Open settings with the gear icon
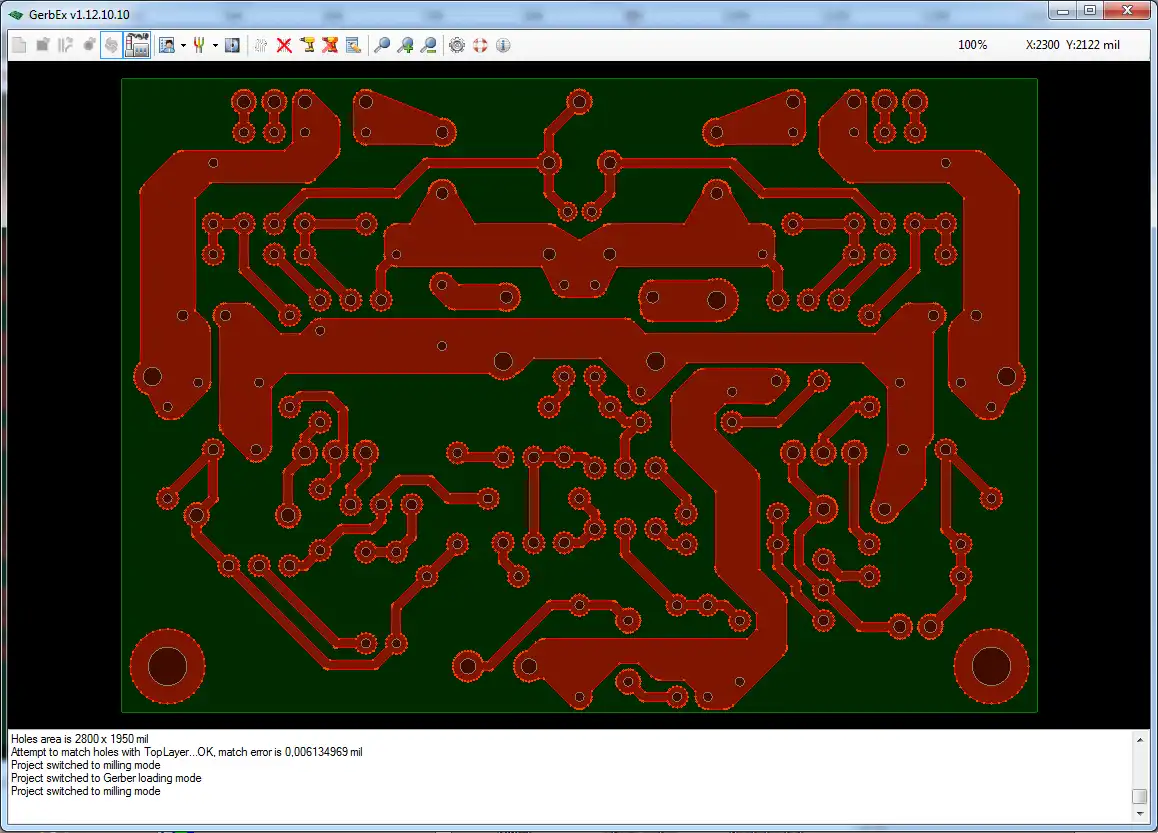This screenshot has height=833, width=1158. [x=457, y=45]
